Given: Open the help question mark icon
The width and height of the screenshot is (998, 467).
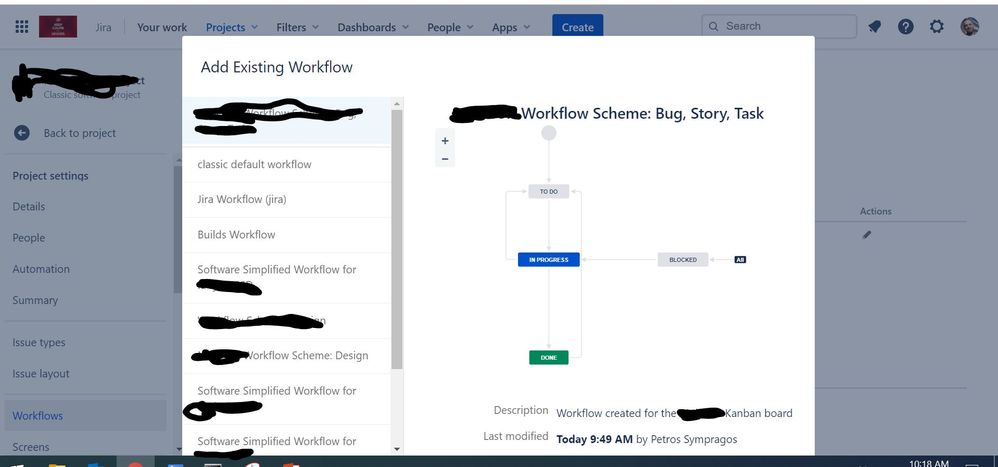Looking at the screenshot, I should [x=906, y=27].
